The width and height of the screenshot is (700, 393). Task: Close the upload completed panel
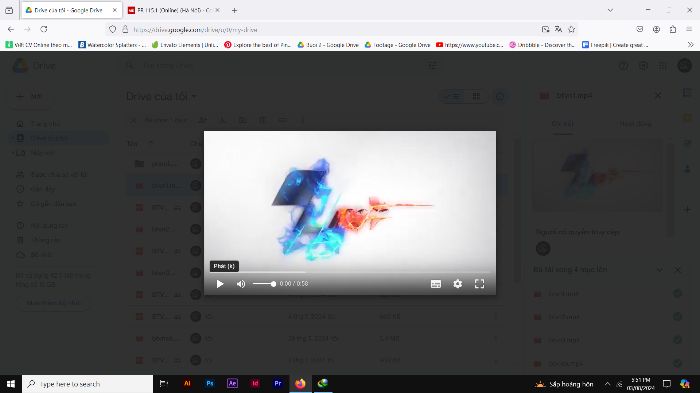(x=678, y=270)
